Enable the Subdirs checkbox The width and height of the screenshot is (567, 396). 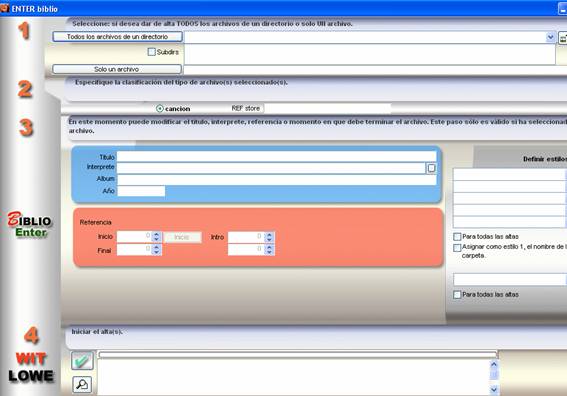tap(152, 52)
